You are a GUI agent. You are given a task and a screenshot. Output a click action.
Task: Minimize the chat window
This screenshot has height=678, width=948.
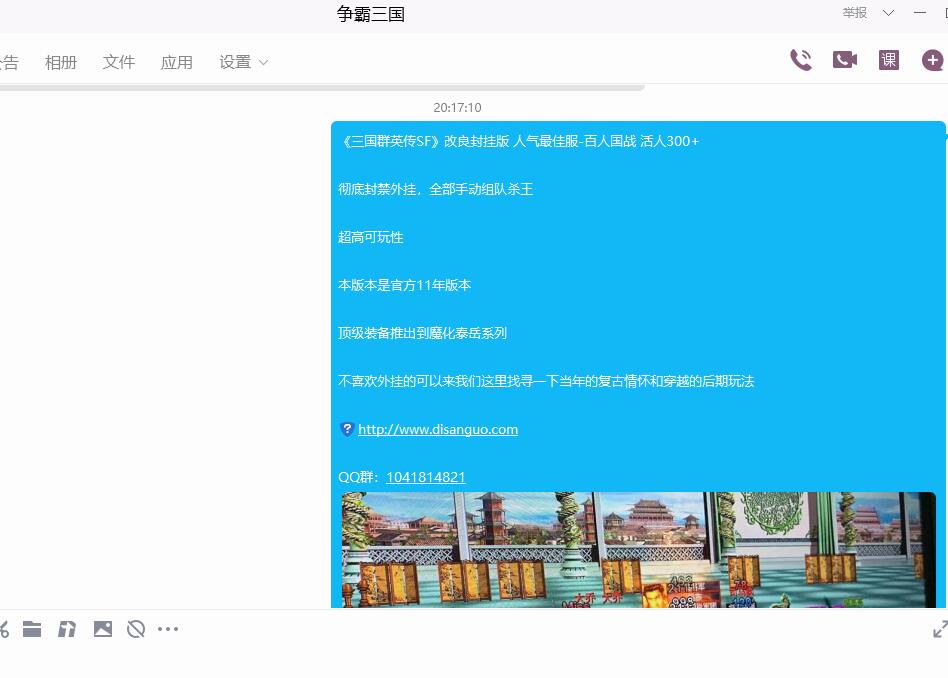(920, 13)
